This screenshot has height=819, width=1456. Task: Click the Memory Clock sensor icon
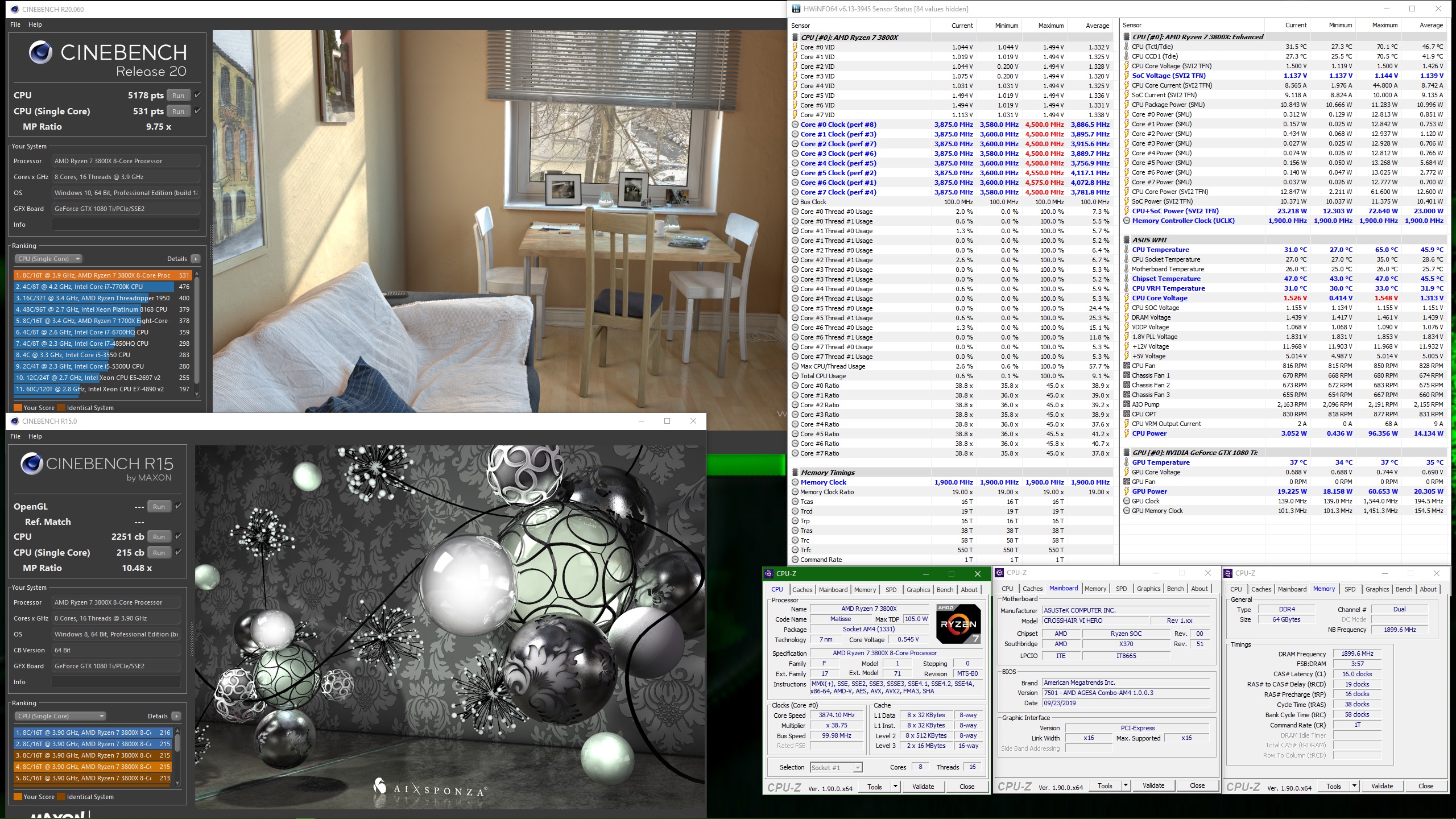795,482
